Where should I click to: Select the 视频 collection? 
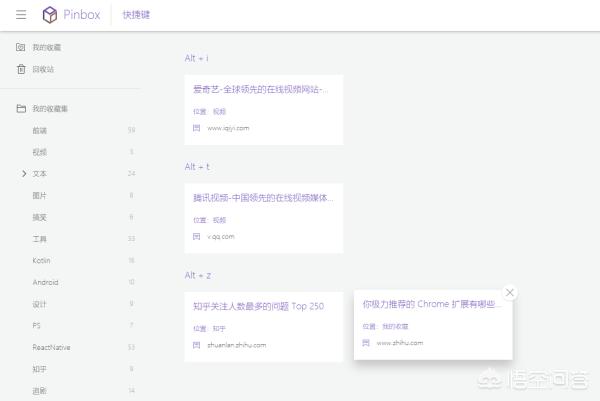click(40, 152)
